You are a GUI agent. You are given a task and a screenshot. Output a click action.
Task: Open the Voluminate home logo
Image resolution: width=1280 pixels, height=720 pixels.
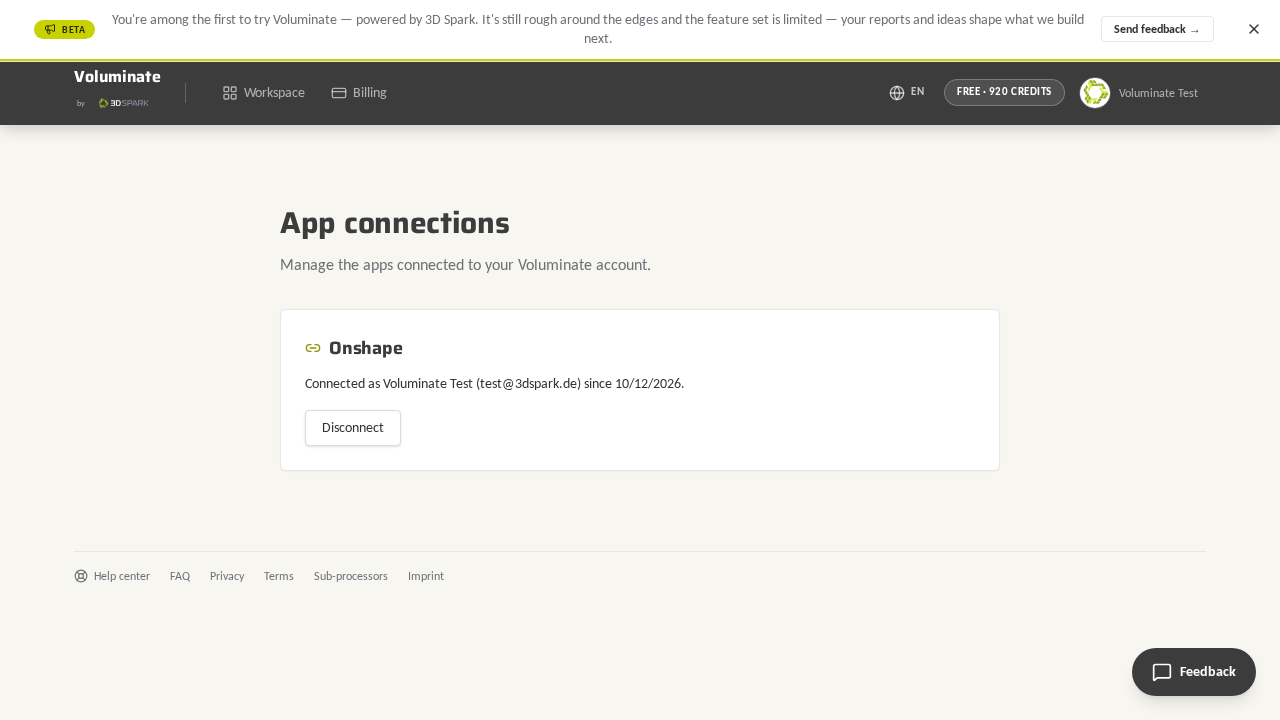117,77
